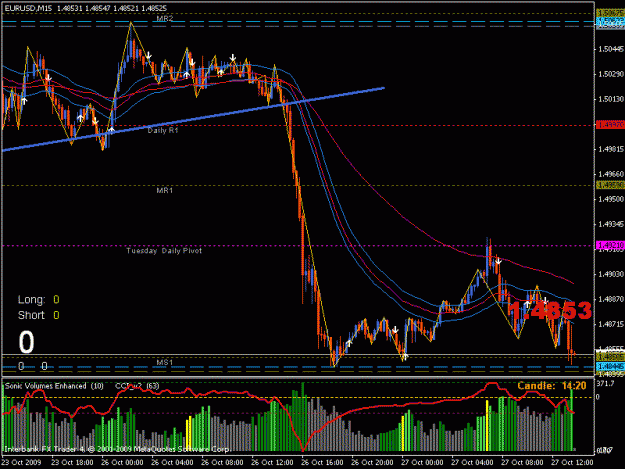This screenshot has width=625, height=469.
Task: Click the 371.7 indicator scale value
Action: (606, 383)
